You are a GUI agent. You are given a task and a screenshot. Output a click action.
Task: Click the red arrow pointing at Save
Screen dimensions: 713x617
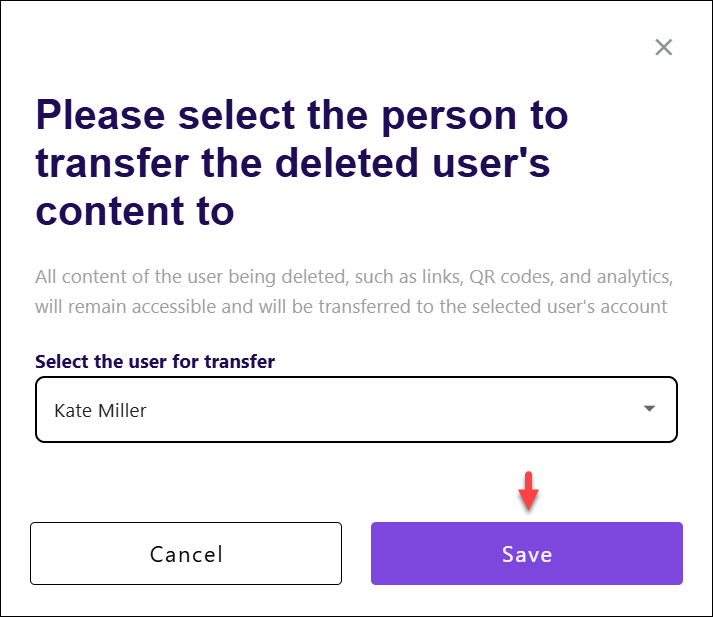(x=528, y=491)
